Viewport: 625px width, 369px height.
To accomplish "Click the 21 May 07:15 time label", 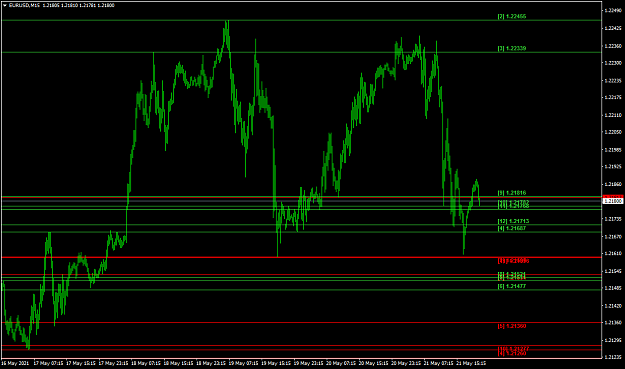I will click(x=438, y=363).
